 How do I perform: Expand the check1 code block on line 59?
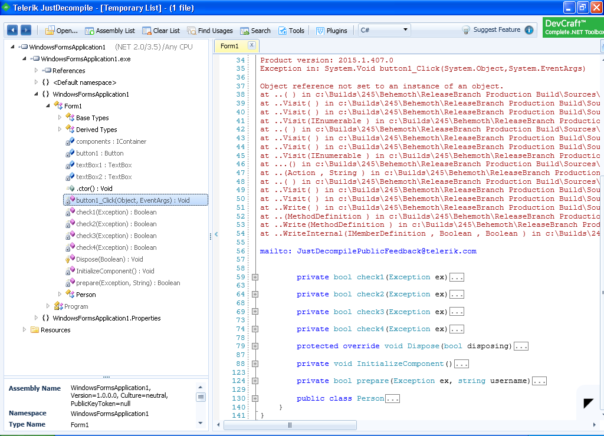click(255, 277)
